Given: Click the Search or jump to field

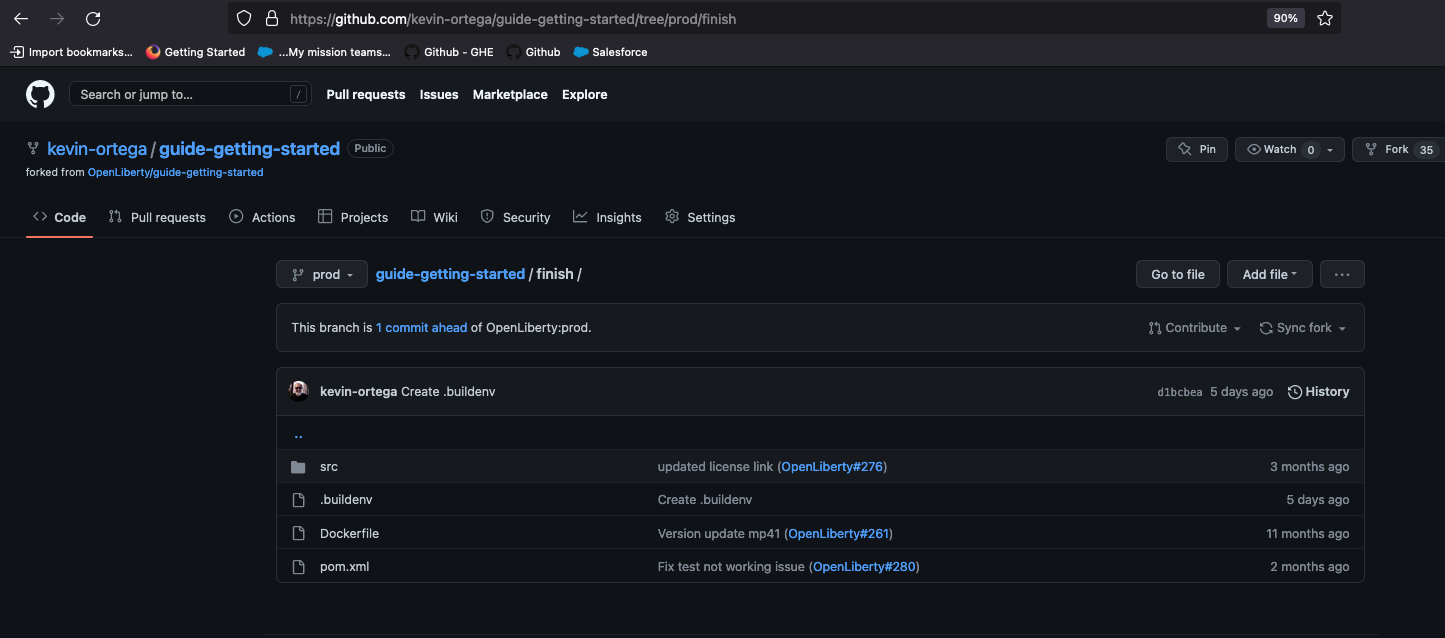Looking at the screenshot, I should pos(190,94).
